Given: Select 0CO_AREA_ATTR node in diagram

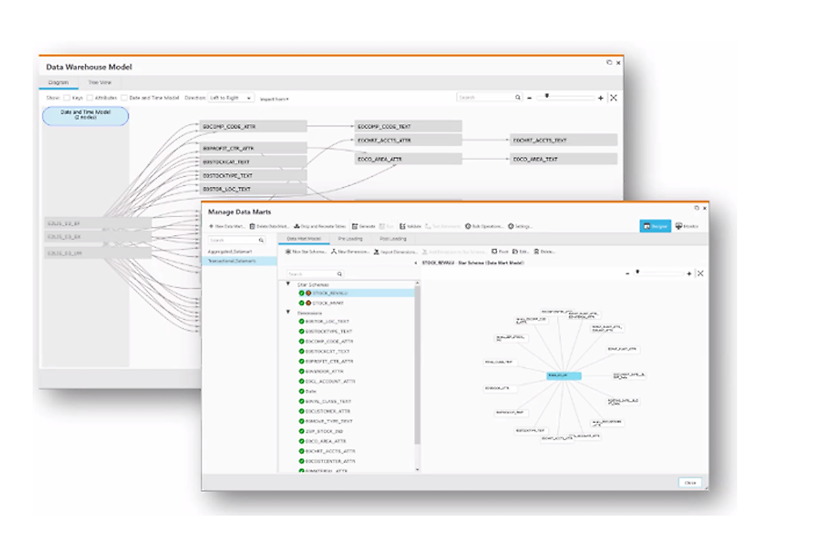Looking at the screenshot, I should coord(408,159).
